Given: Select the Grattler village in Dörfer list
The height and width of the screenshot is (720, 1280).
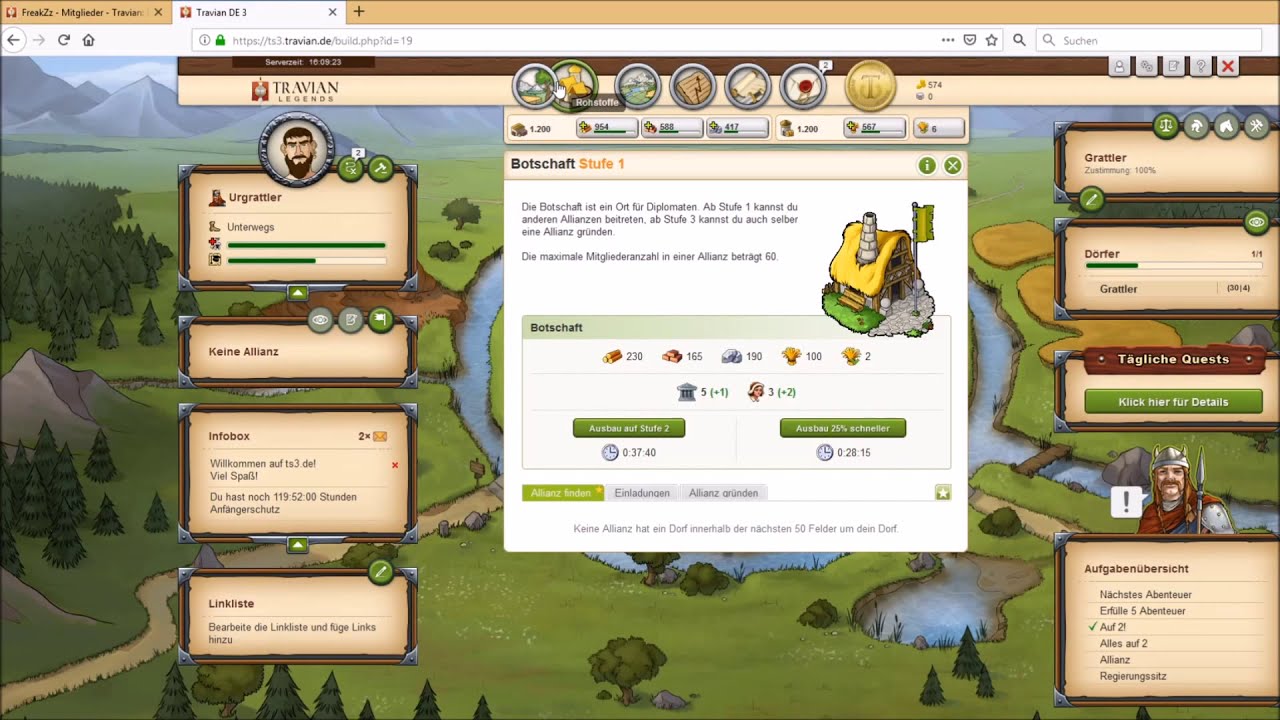Looking at the screenshot, I should pyautogui.click(x=1118, y=289).
